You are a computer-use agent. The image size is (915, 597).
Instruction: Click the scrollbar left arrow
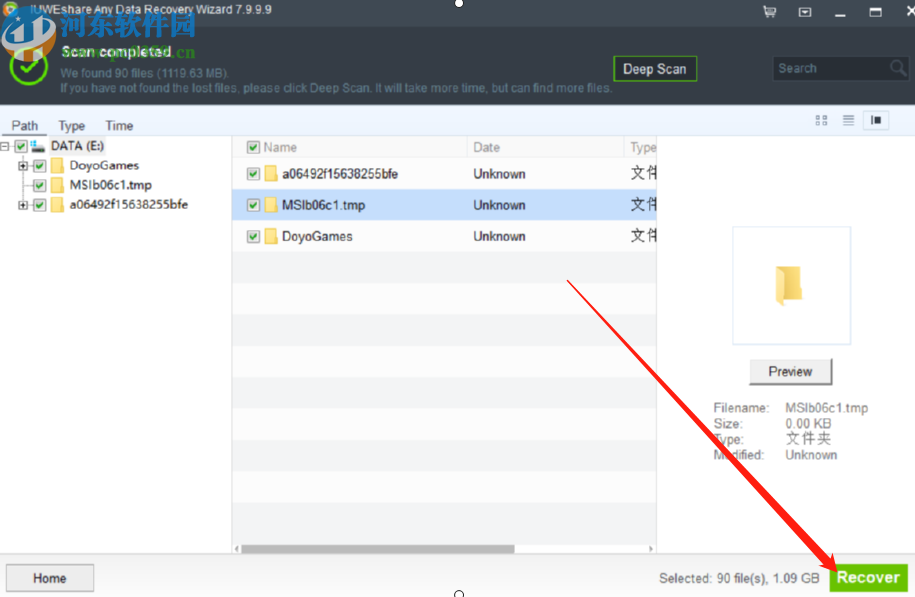pyautogui.click(x=236, y=549)
